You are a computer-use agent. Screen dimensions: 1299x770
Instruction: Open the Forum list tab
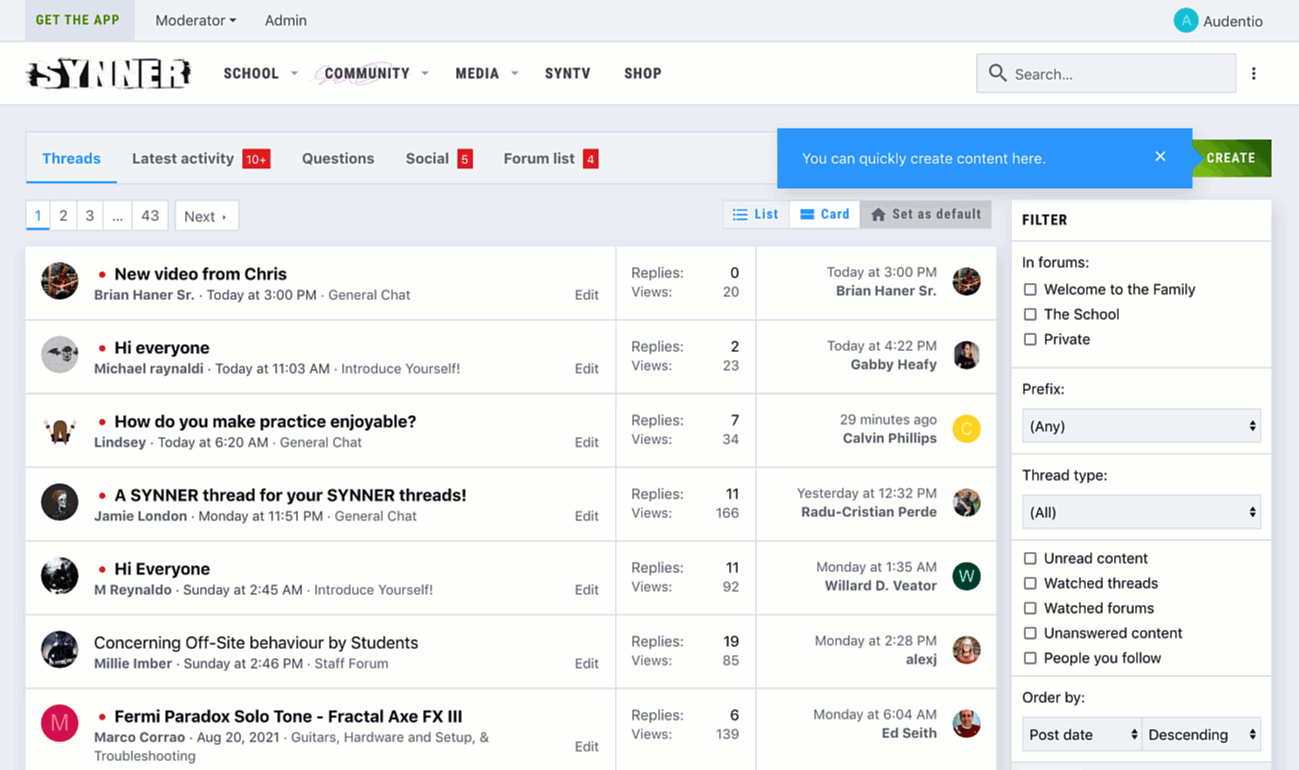tap(539, 158)
